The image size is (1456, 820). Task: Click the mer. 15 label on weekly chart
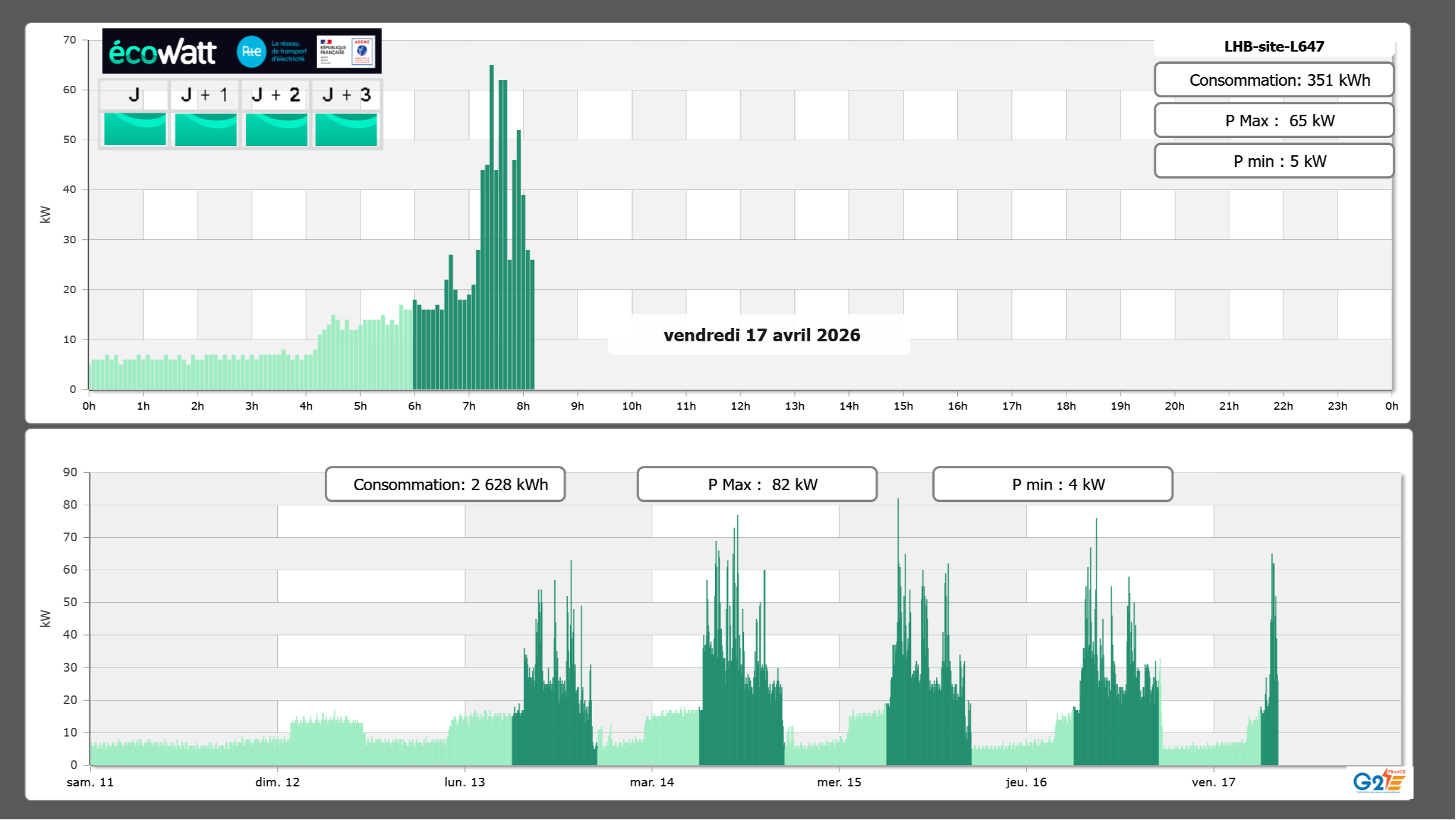(x=838, y=782)
